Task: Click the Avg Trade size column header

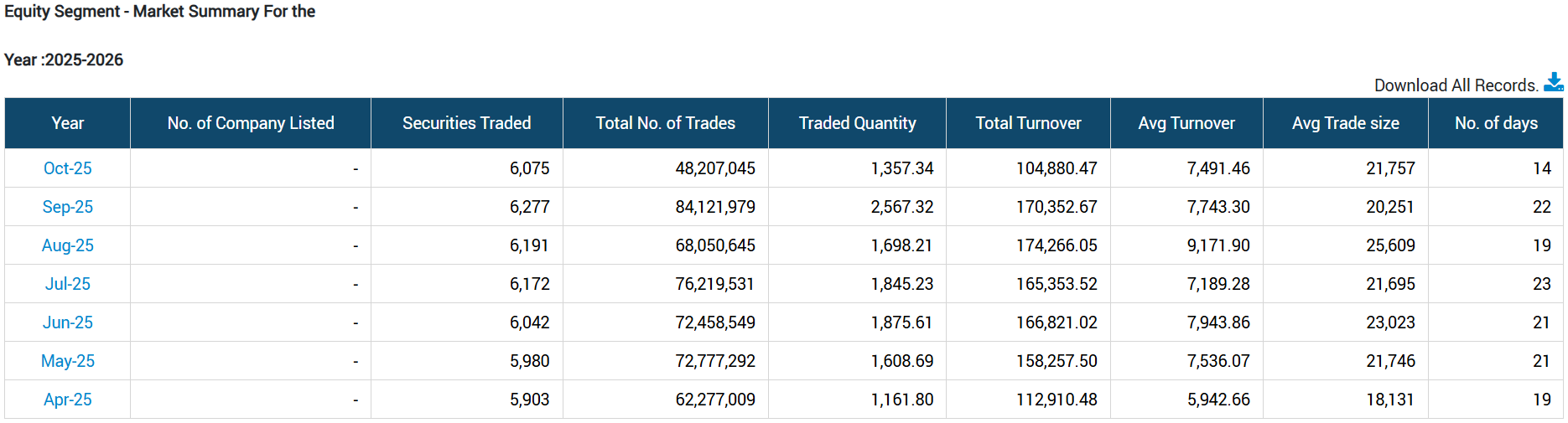Action: pos(1345,123)
